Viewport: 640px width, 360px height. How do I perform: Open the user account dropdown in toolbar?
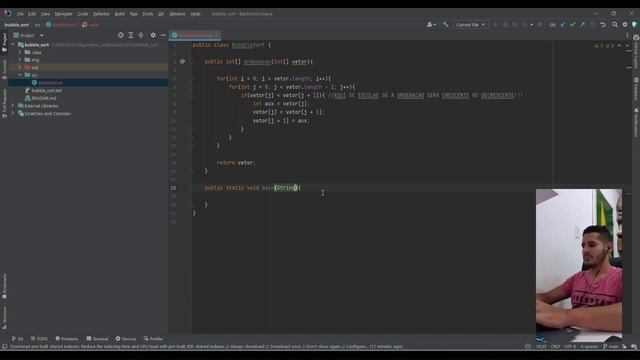coord(431,25)
